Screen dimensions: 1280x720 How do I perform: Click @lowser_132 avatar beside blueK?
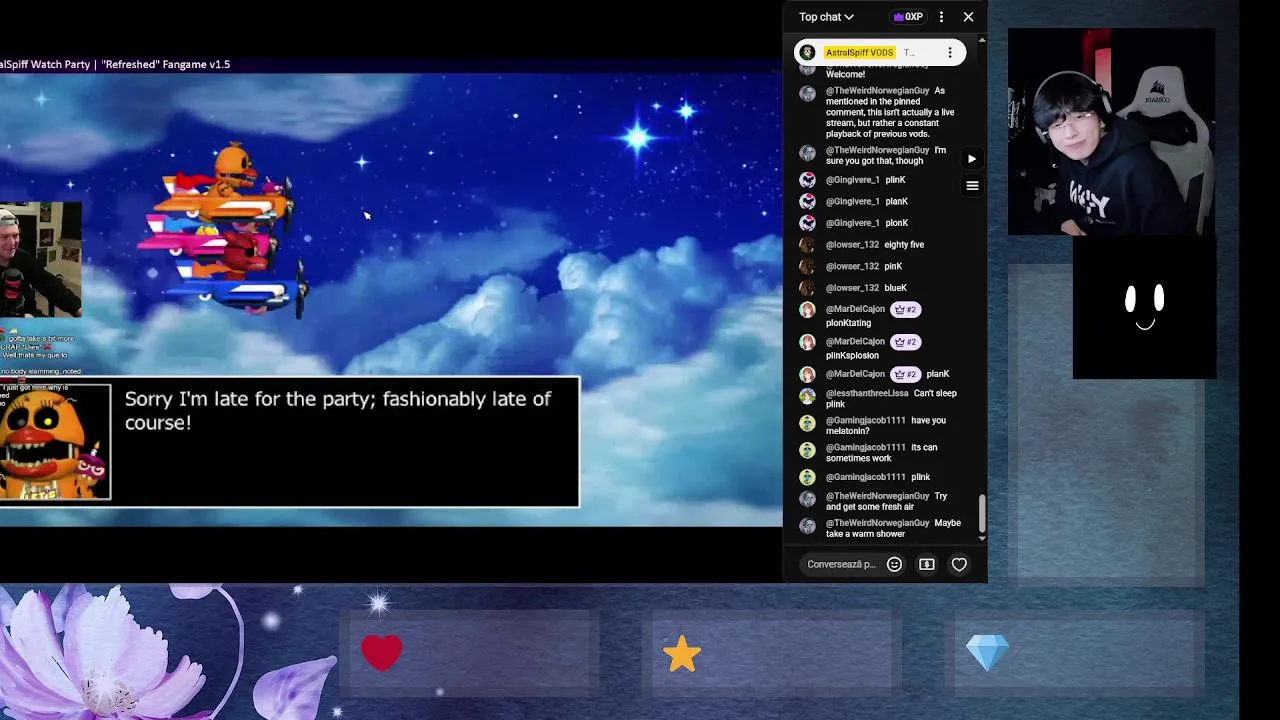808,288
